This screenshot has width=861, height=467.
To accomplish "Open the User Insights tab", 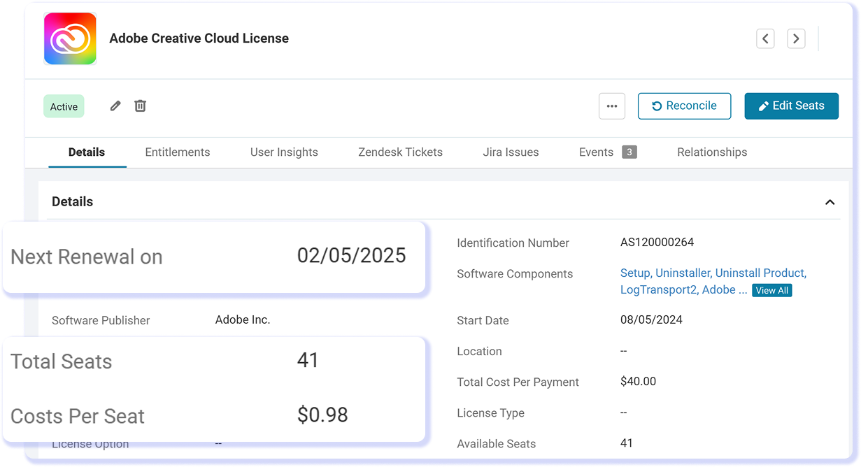I will pos(284,152).
